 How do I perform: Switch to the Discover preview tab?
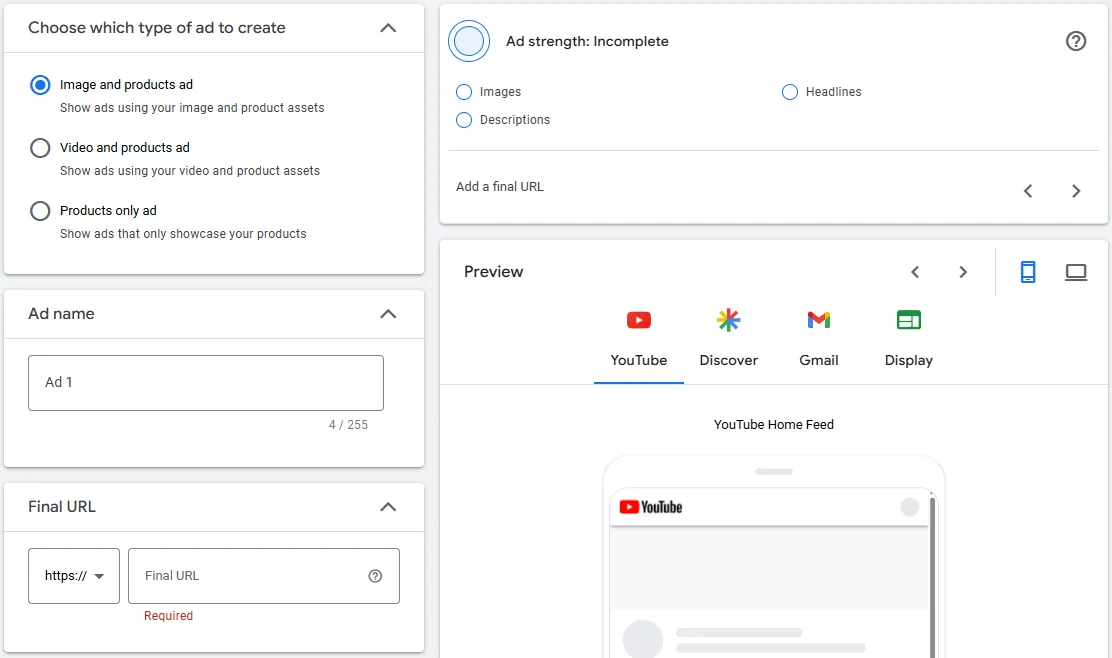click(728, 340)
